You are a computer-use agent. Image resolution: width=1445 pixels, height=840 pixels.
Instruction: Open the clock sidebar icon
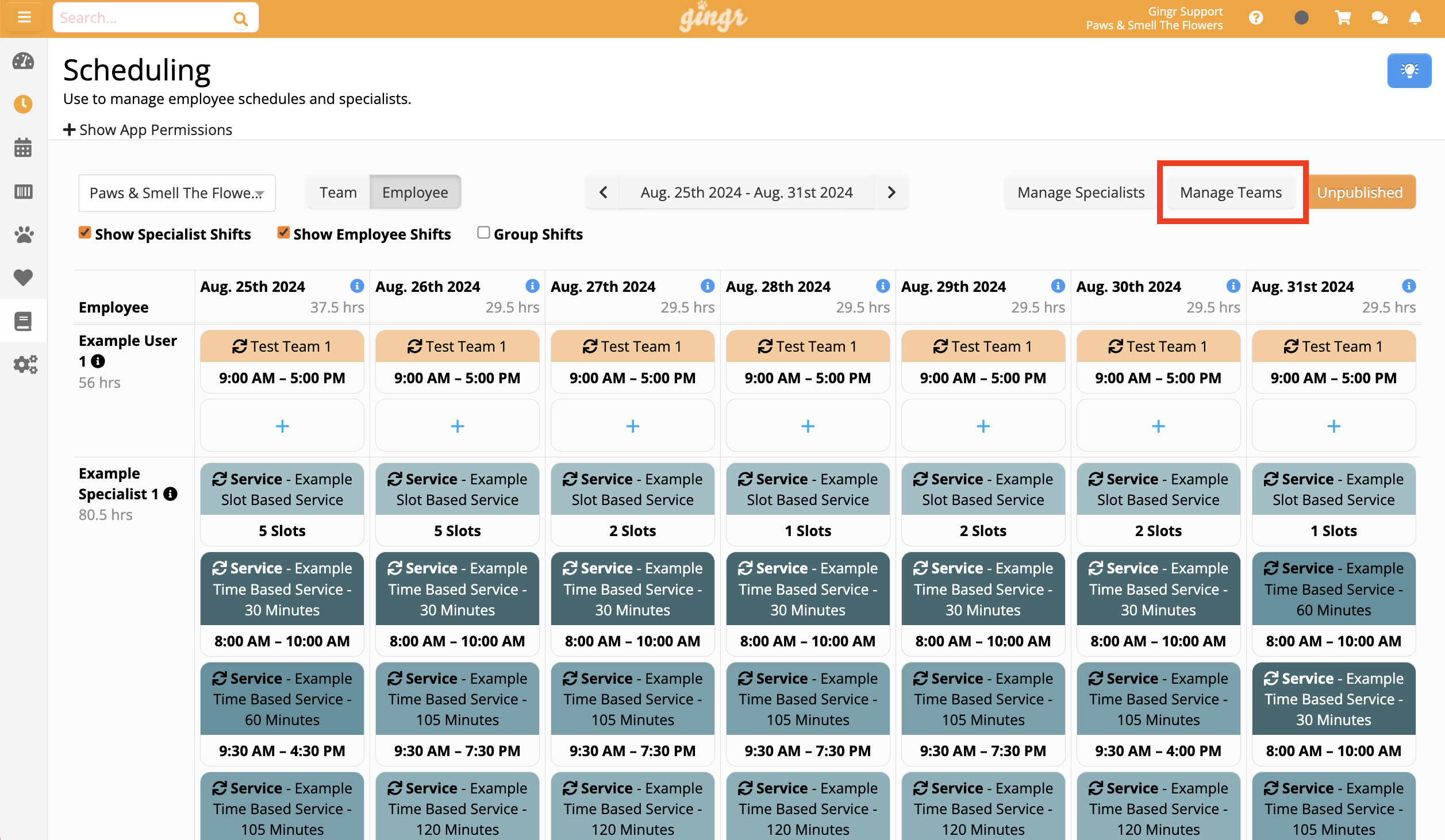(23, 104)
